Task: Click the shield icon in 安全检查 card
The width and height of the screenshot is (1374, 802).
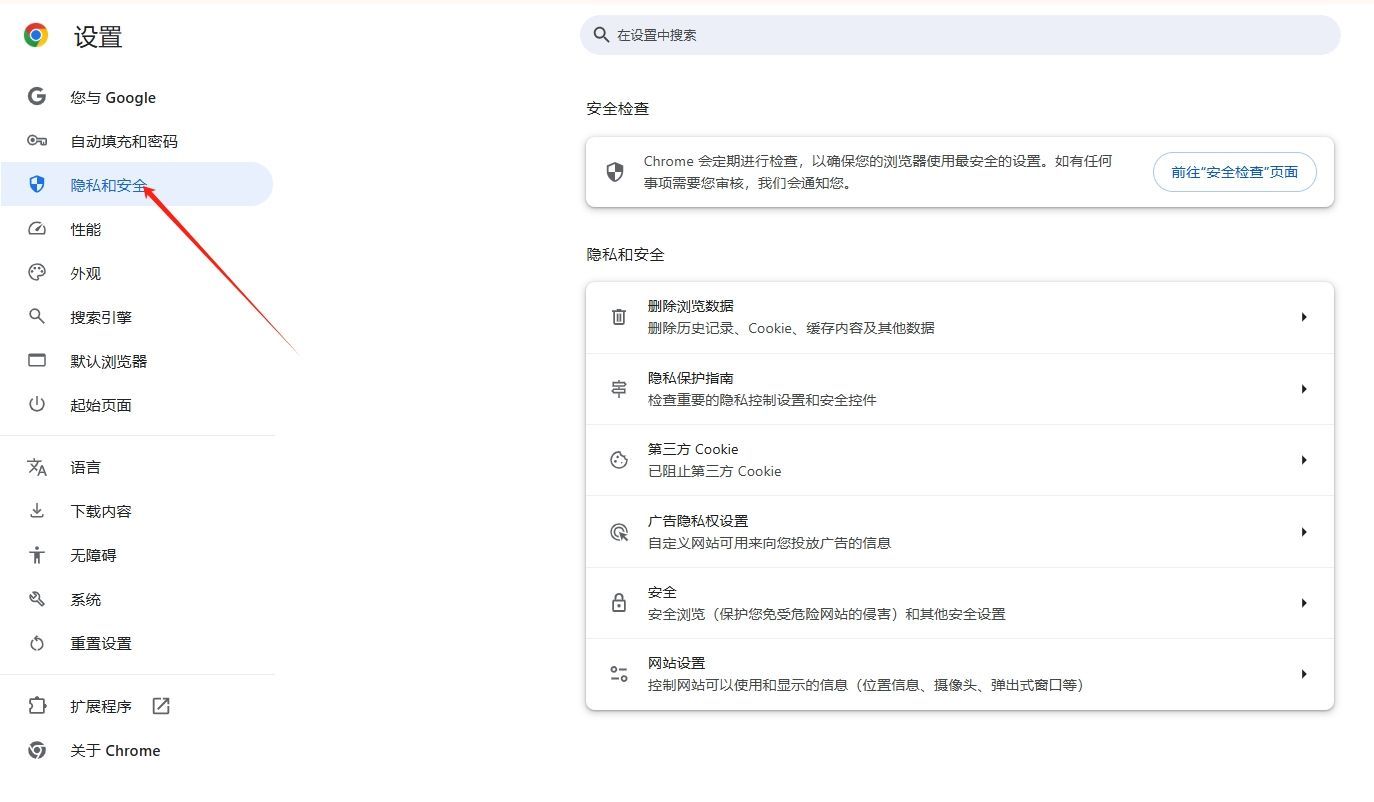Action: (x=615, y=172)
